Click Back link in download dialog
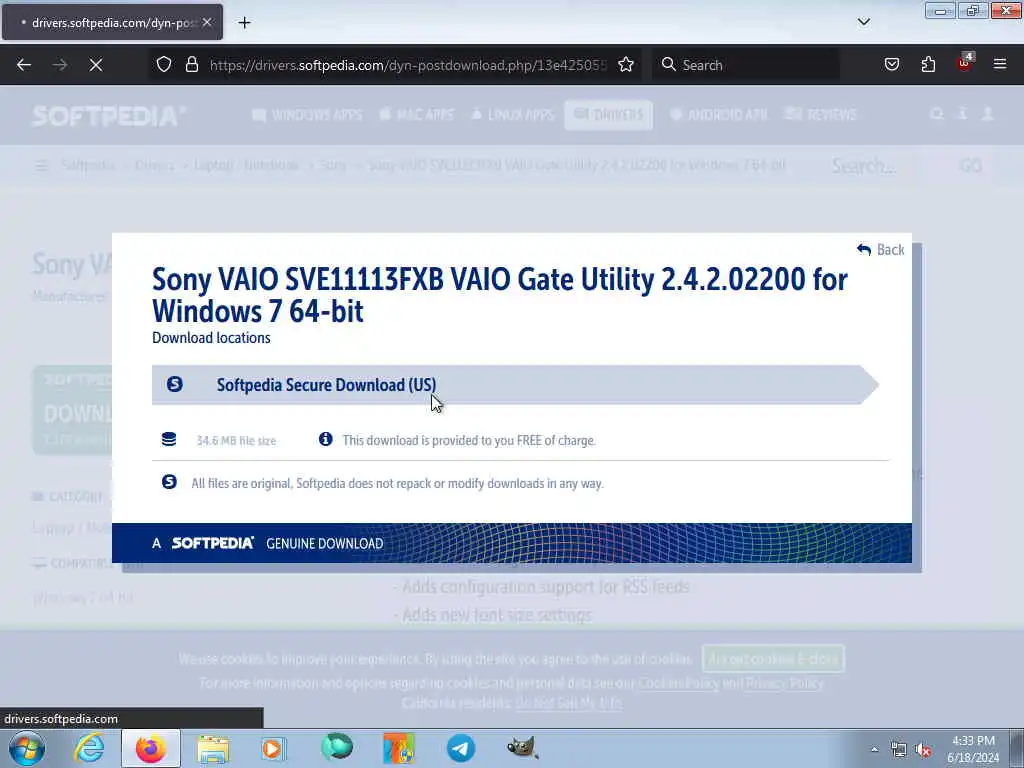This screenshot has width=1024, height=768. [x=881, y=249]
